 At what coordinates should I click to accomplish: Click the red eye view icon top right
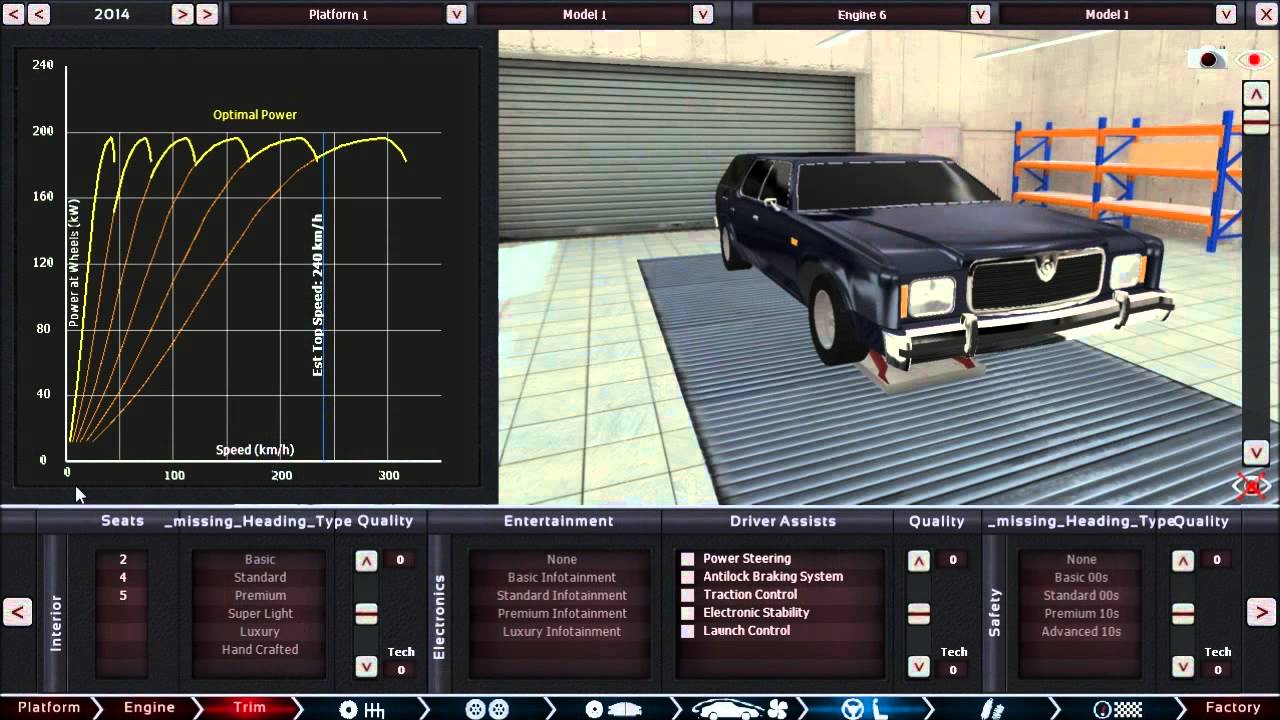[1254, 60]
